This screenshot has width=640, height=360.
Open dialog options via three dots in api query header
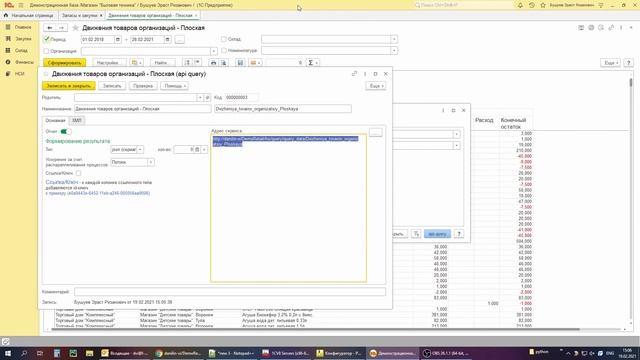(365, 74)
